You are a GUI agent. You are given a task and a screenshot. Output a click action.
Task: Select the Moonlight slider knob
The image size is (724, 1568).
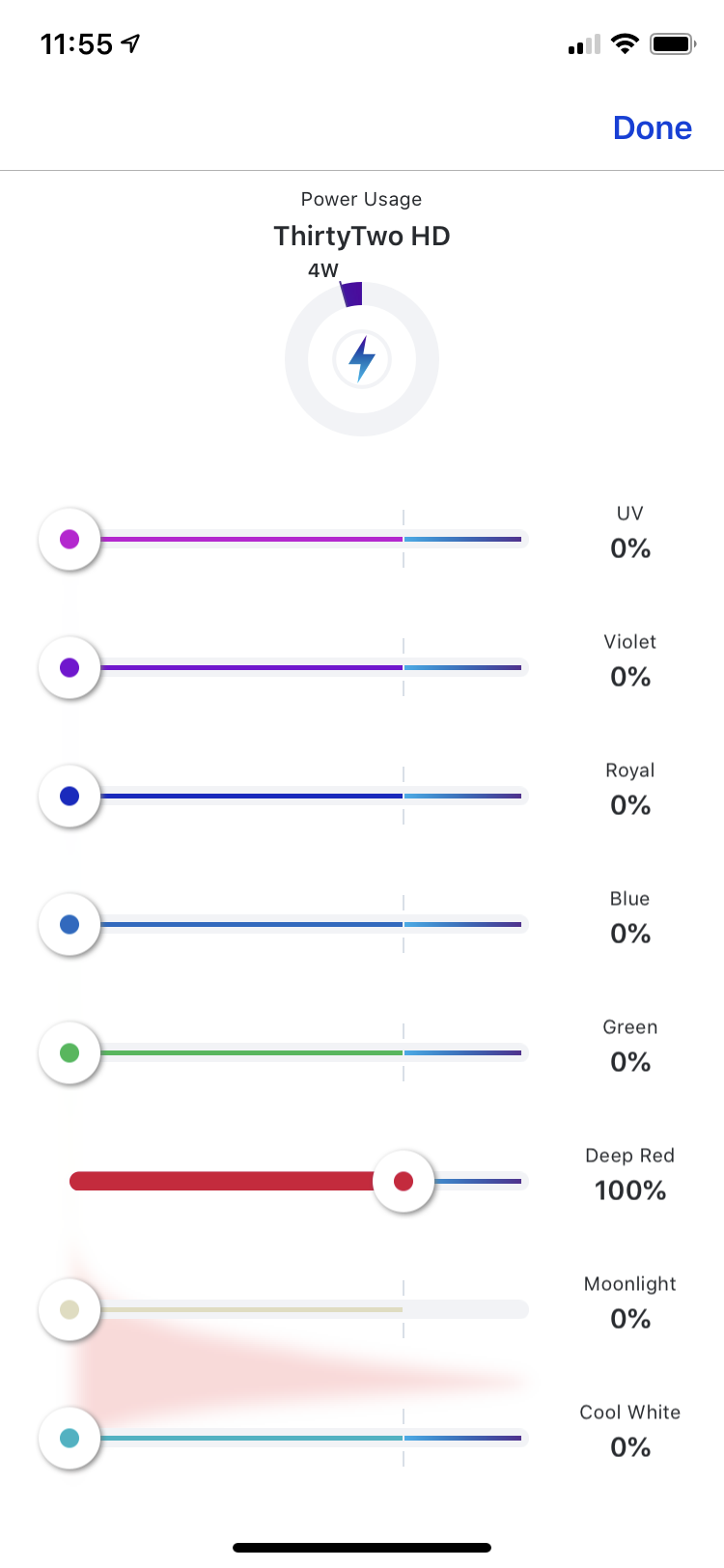70,1309
